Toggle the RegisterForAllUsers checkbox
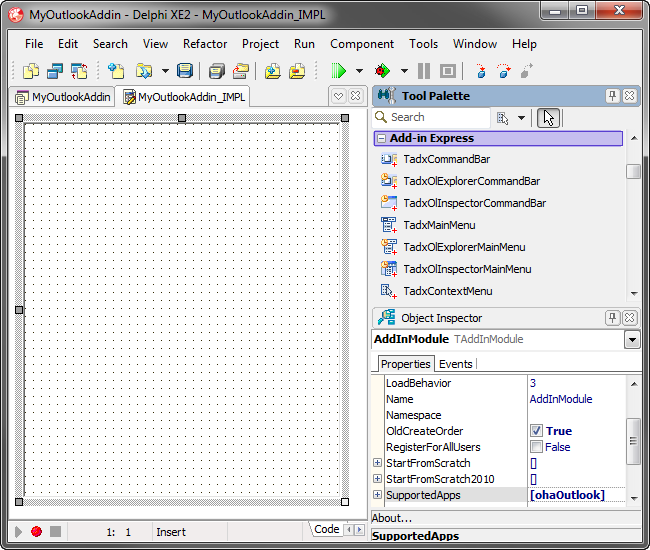The width and height of the screenshot is (650, 550). (536, 446)
